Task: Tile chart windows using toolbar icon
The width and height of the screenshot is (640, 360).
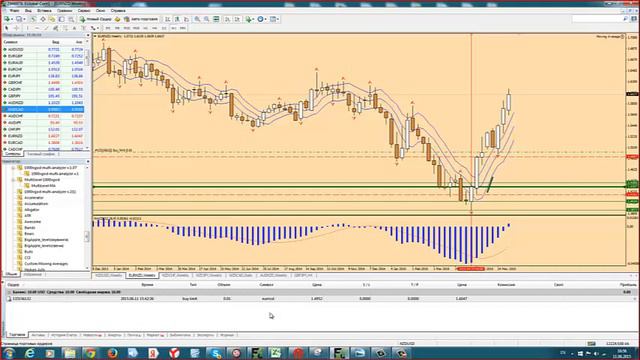Action: coord(216,19)
